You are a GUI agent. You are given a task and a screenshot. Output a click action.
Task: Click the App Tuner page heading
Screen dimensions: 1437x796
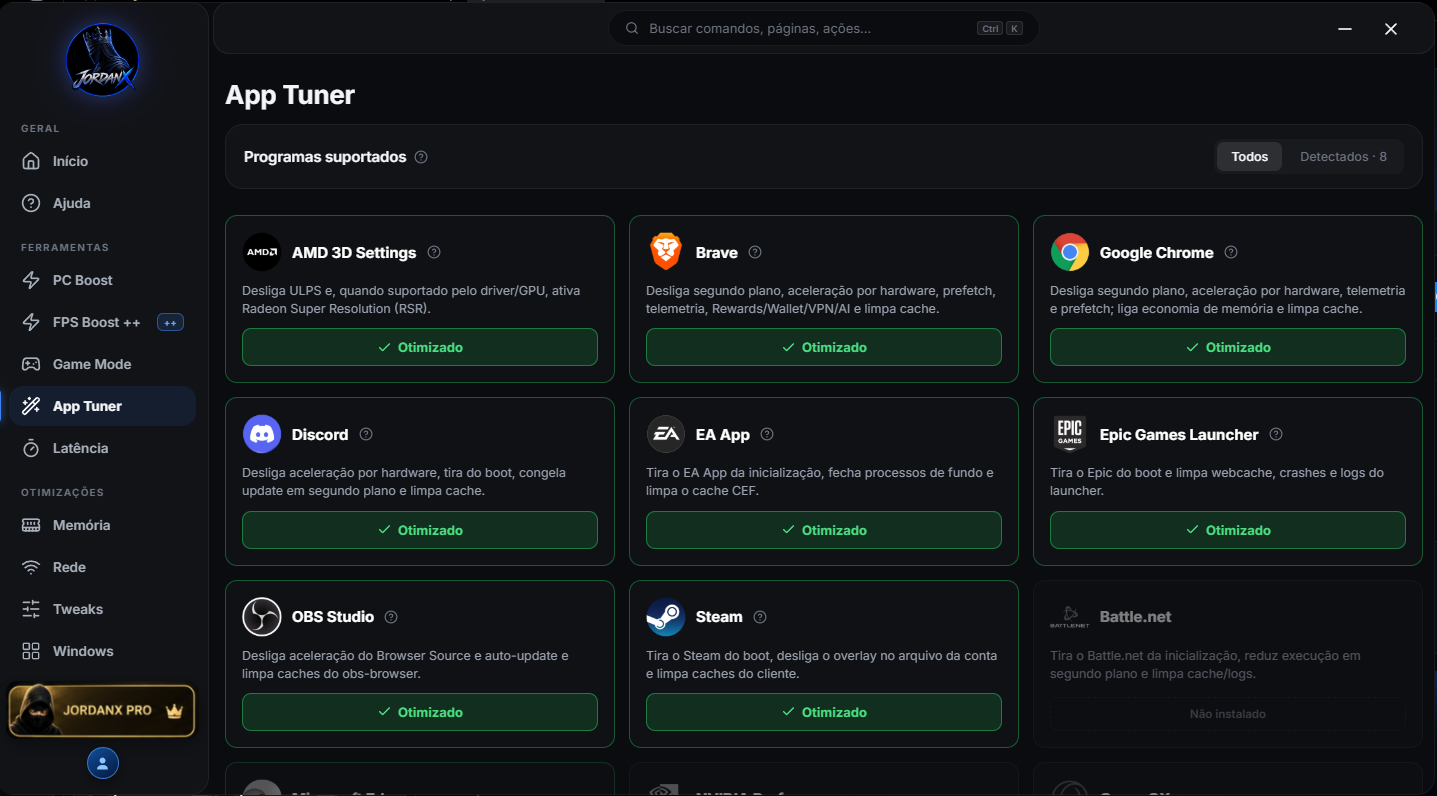coord(290,95)
